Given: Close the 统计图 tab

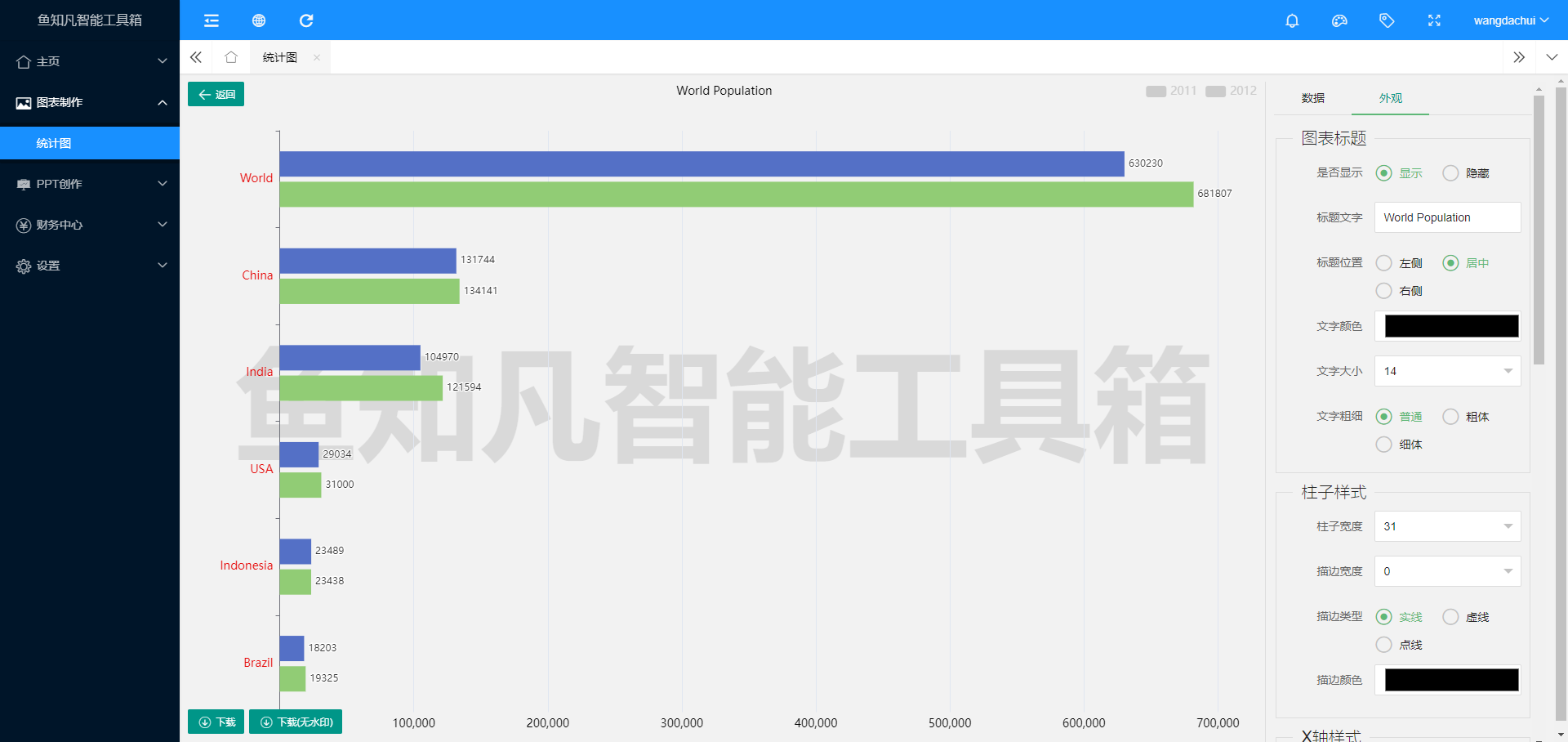Looking at the screenshot, I should (317, 57).
